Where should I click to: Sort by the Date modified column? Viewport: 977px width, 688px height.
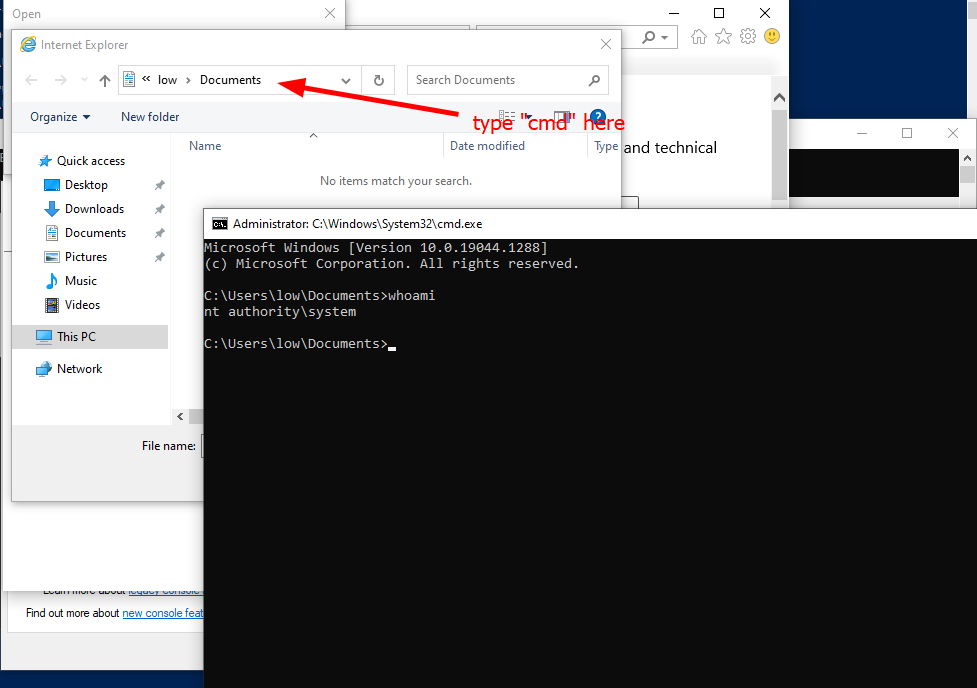pos(487,146)
